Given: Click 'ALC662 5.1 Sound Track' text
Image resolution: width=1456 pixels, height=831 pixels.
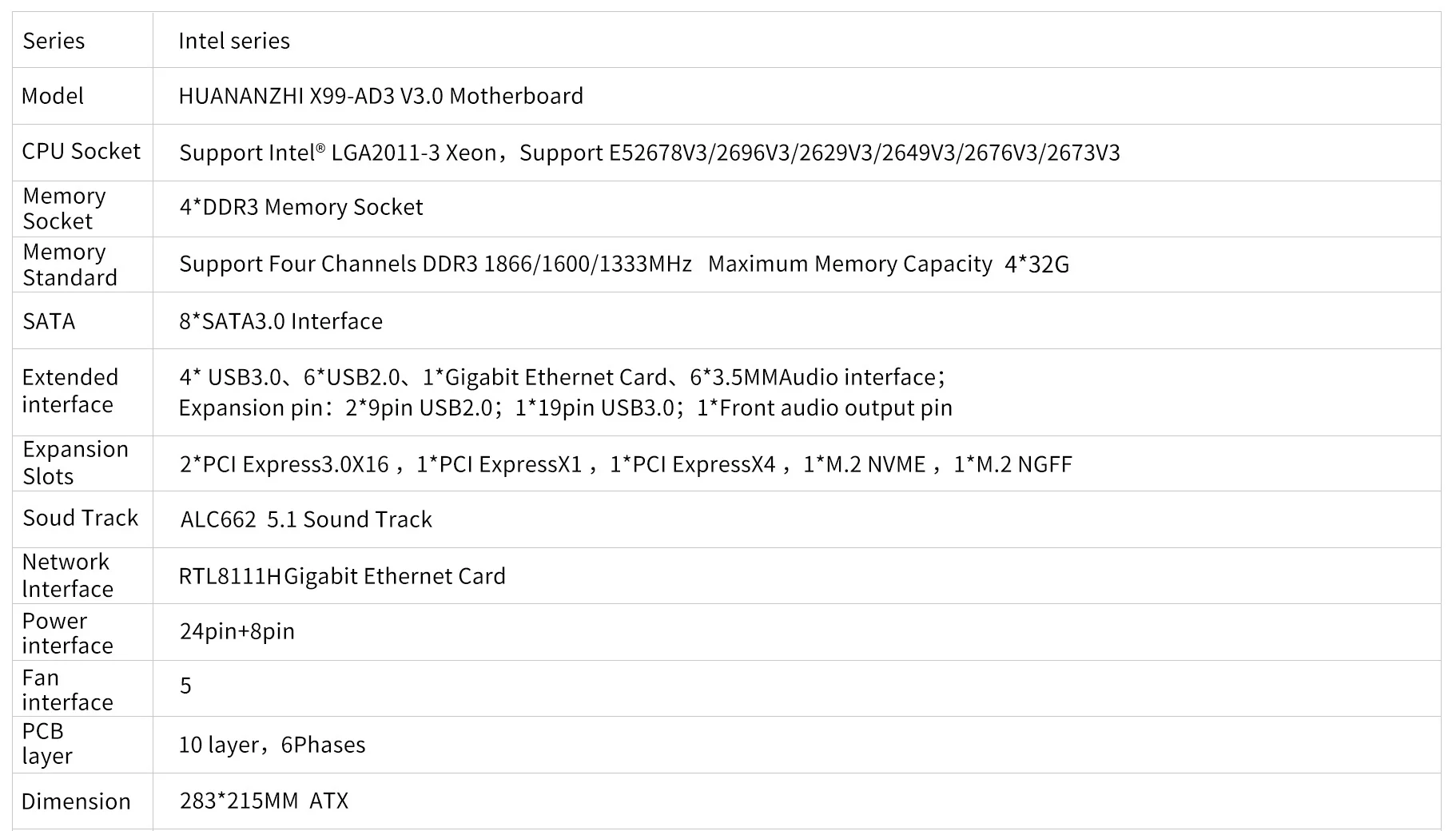Looking at the screenshot, I should (x=306, y=519).
